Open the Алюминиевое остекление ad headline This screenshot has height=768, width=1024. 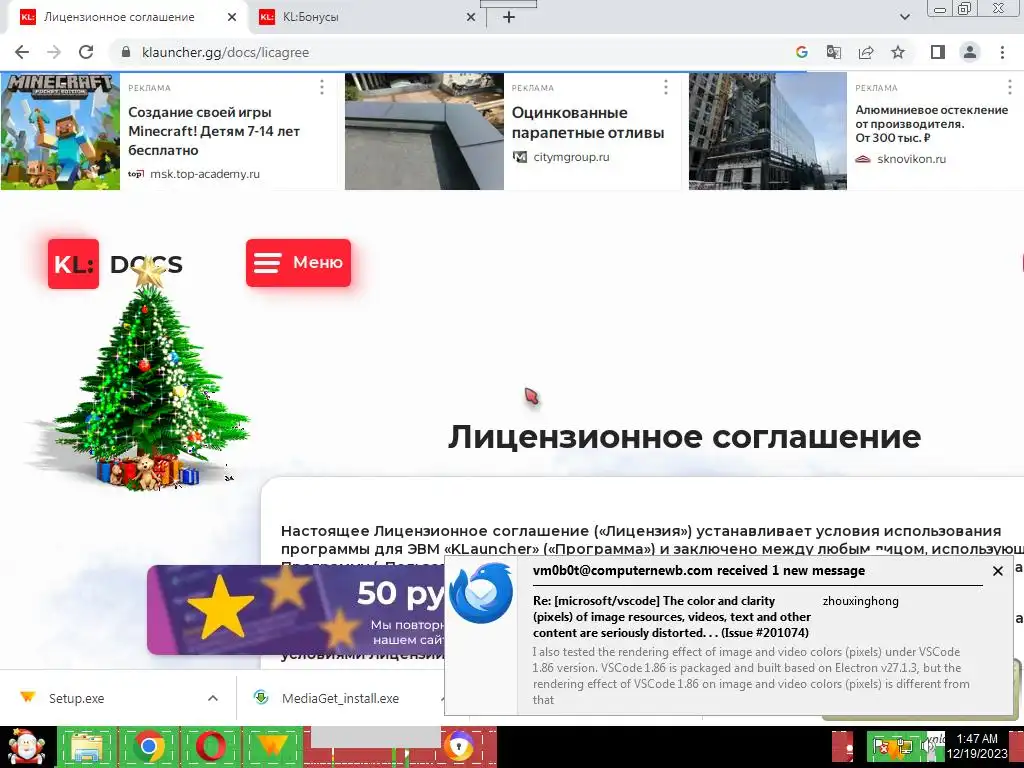(932, 123)
